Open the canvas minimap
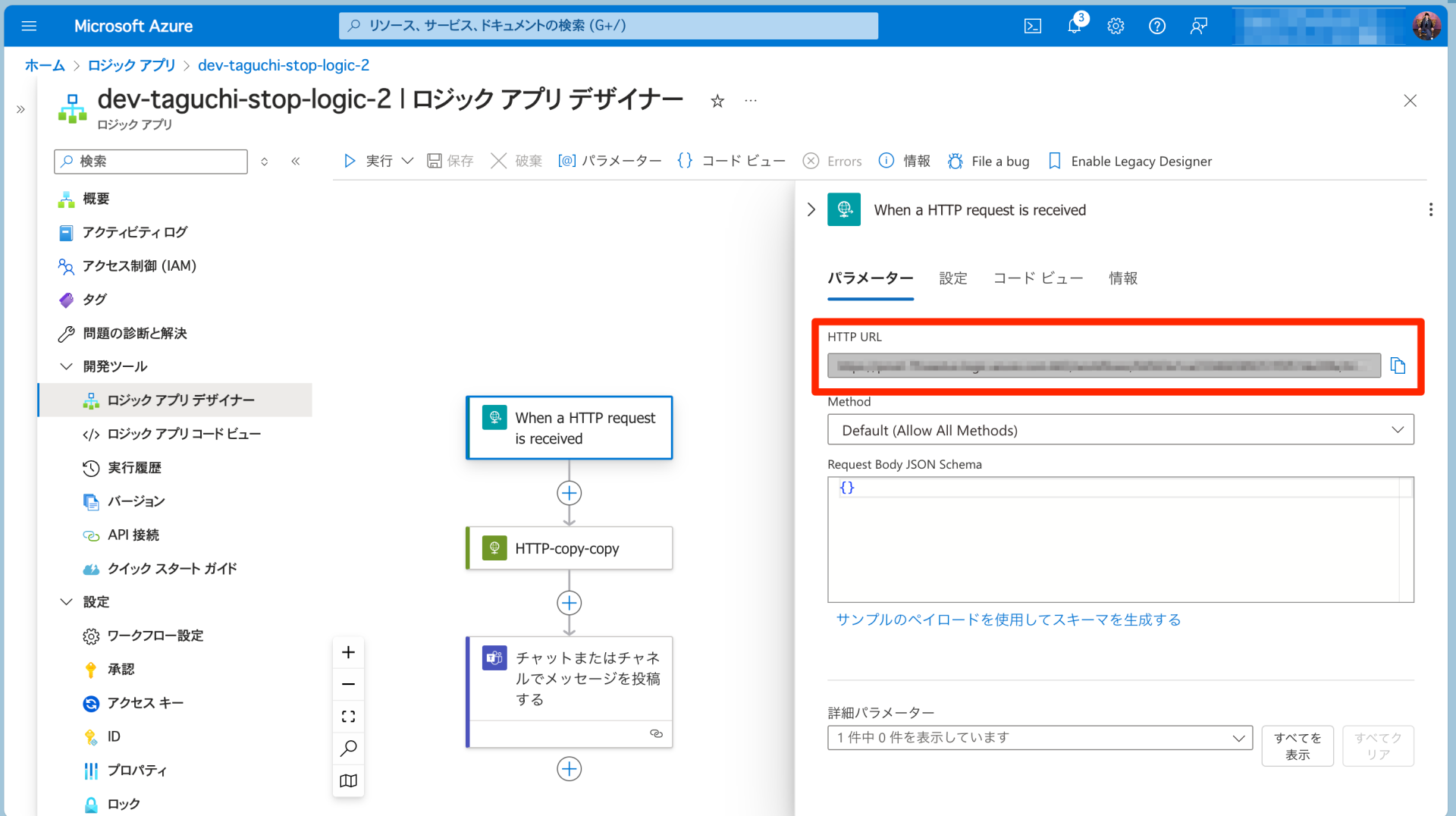 click(x=348, y=780)
